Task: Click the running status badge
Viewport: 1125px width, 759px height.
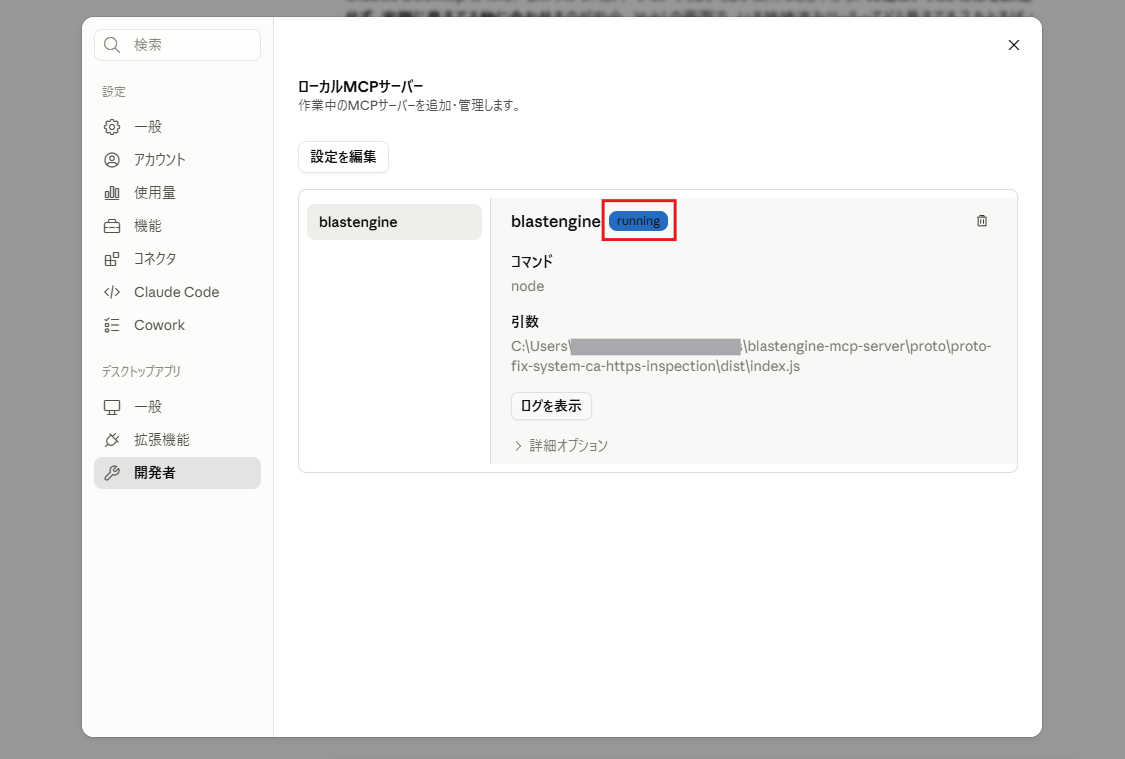Action: (x=639, y=221)
